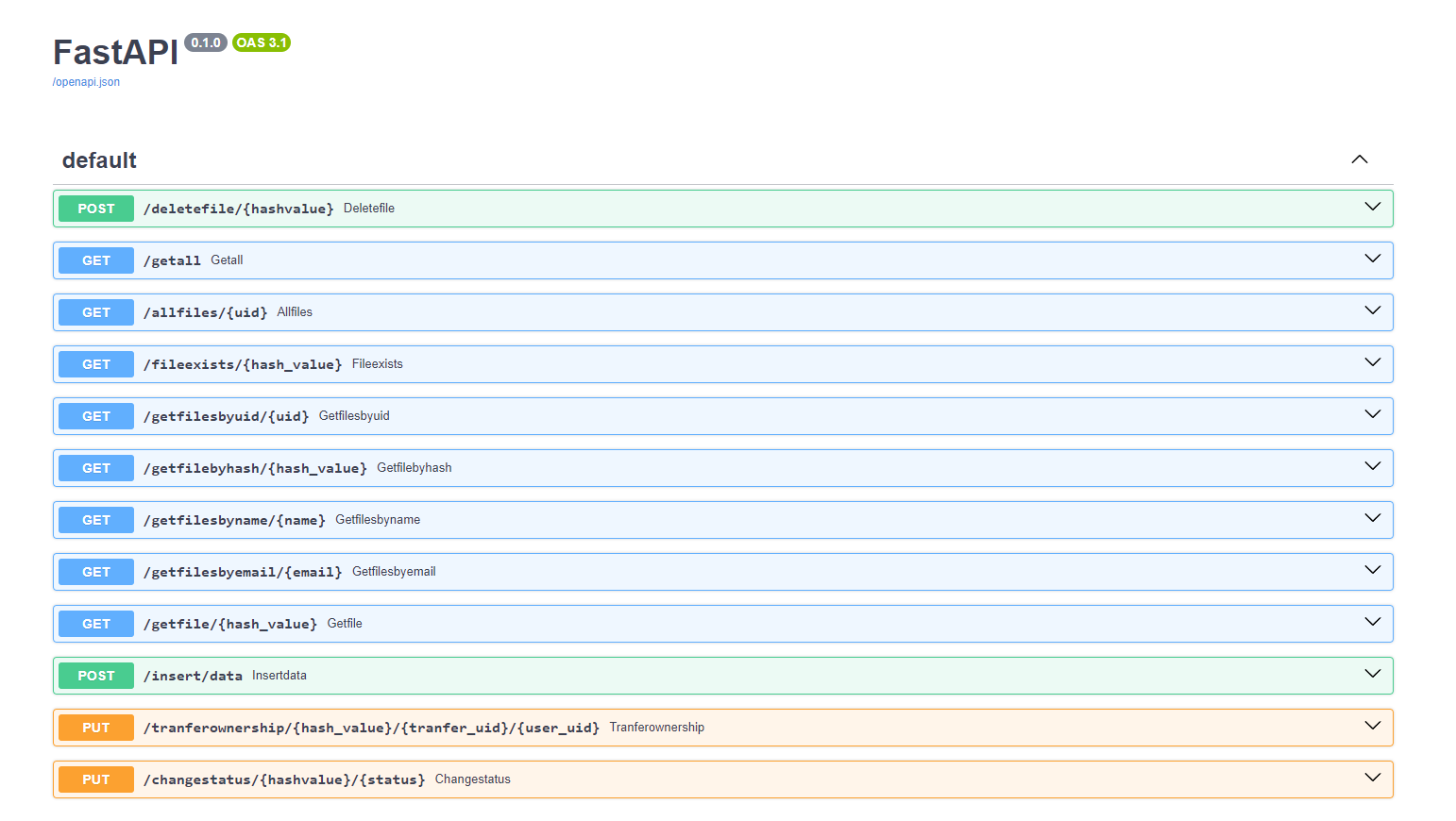1456x821 pixels.
Task: Expand the /fileexists/{hash_value} chevron
Action: coord(1373,362)
